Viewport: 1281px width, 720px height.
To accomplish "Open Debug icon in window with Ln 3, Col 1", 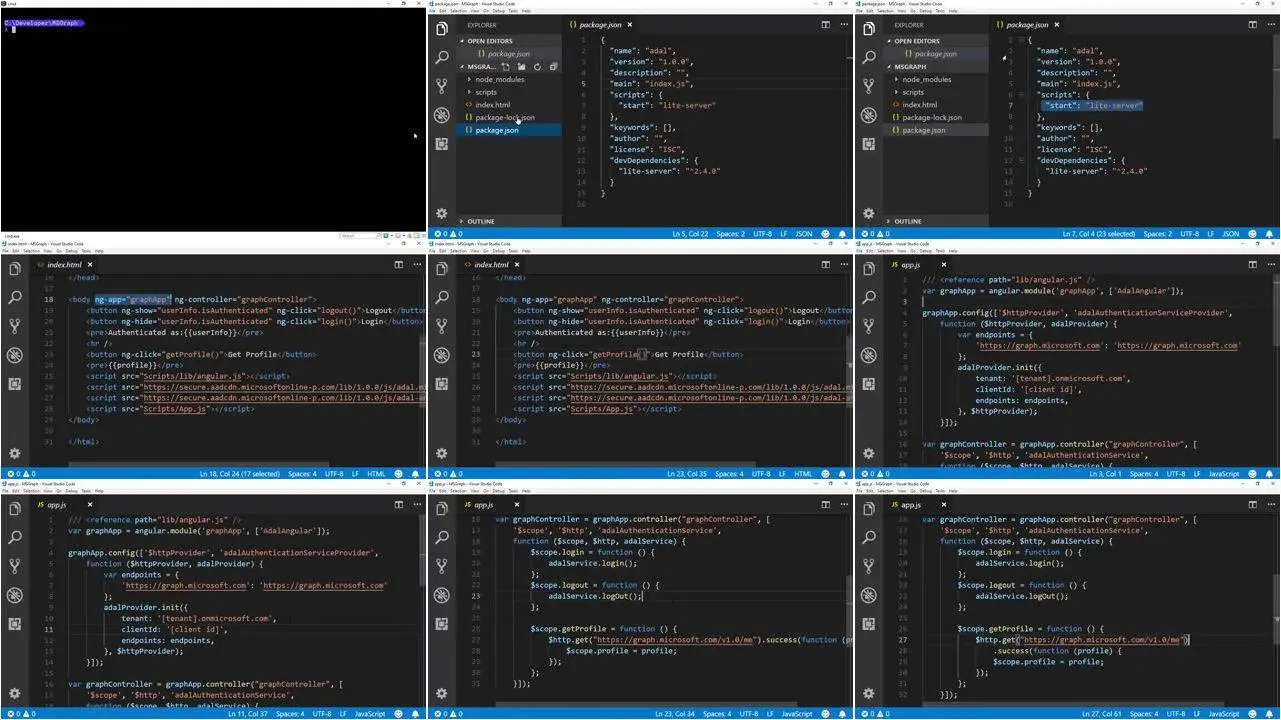I will pyautogui.click(x=869, y=355).
